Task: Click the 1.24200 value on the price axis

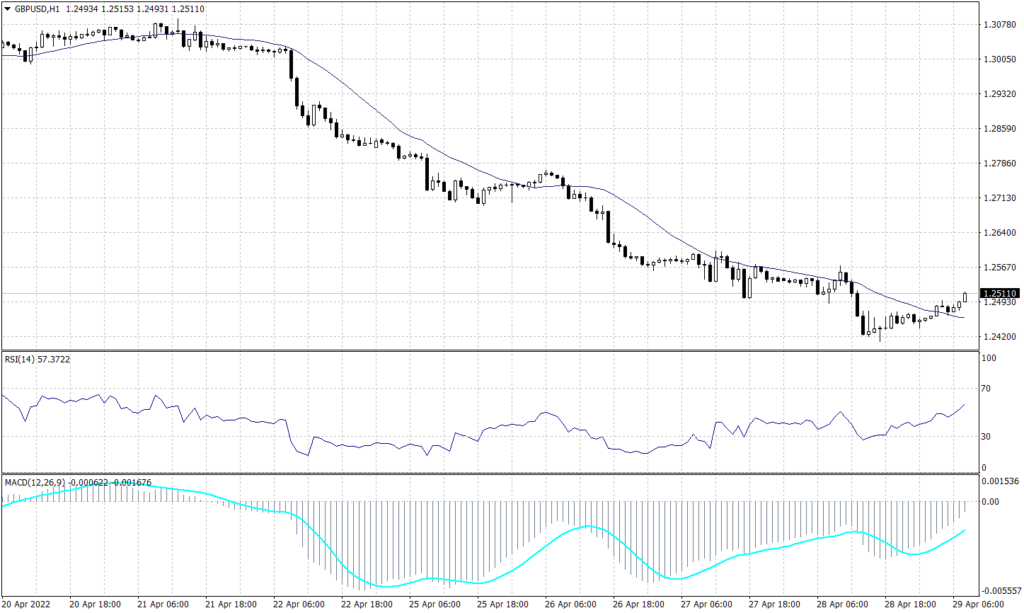Action: 999,338
